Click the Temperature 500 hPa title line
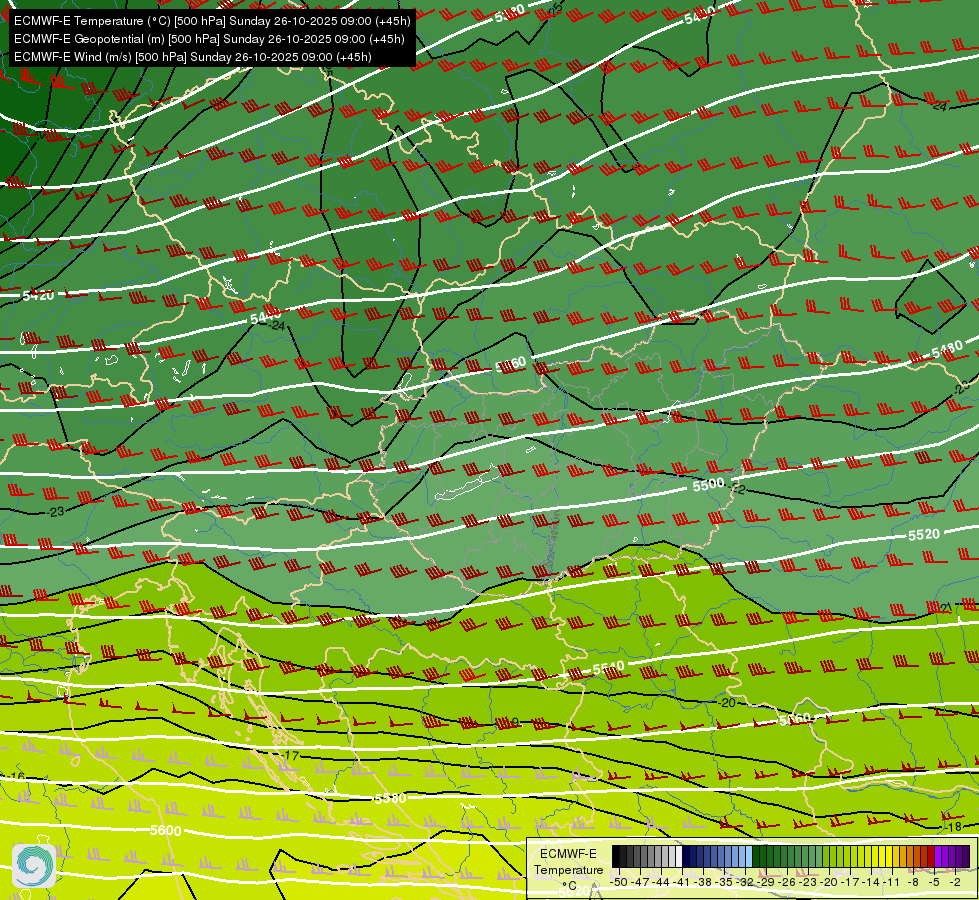The image size is (979, 900). tap(212, 21)
